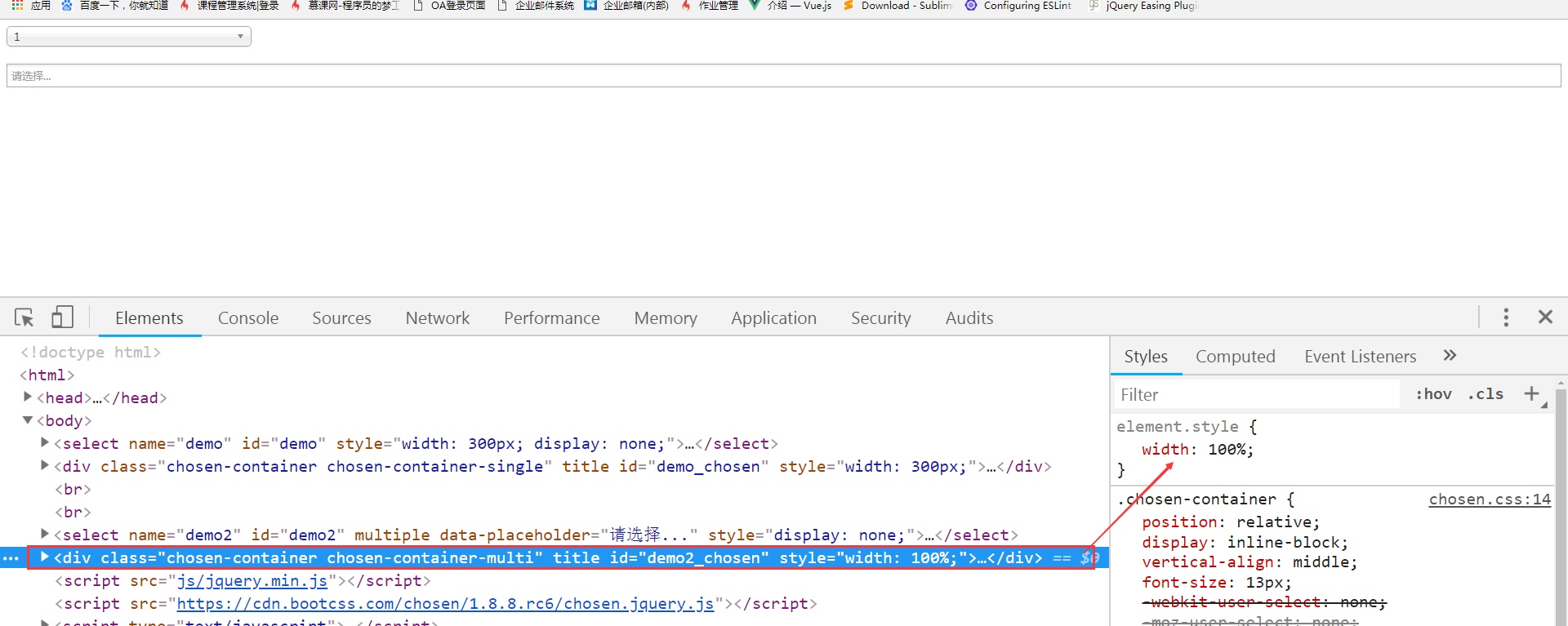1568x626 pixels.
Task: Collapse the body node in DOM tree
Action: 28,420
